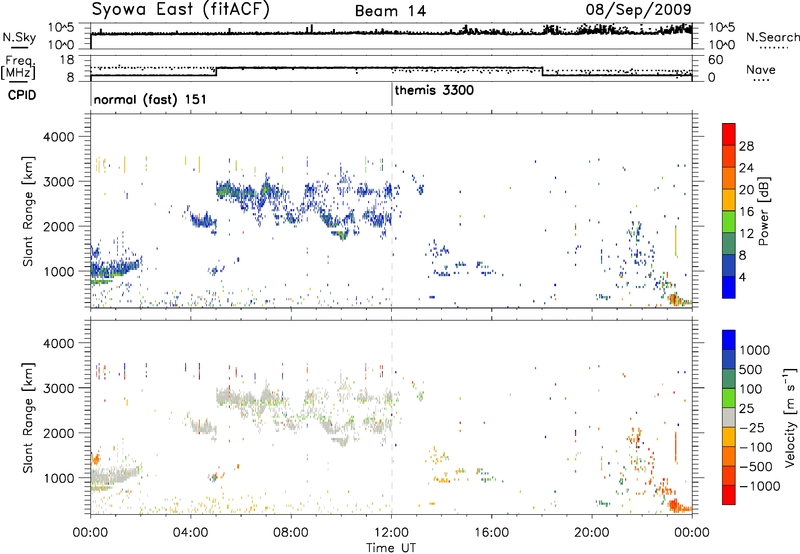This screenshot has width=800, height=554.
Task: Click the bright blue bottom power color band
Action: click(x=729, y=287)
